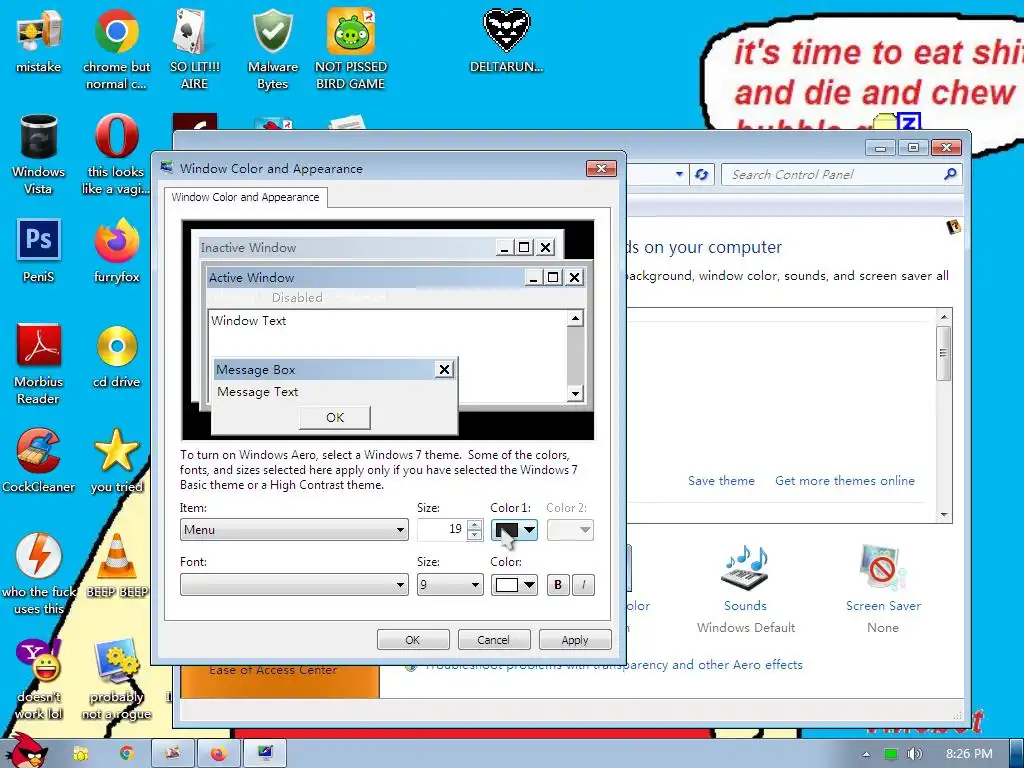Open the Ease of Access Center link
This screenshot has height=768, width=1024.
coord(273,670)
